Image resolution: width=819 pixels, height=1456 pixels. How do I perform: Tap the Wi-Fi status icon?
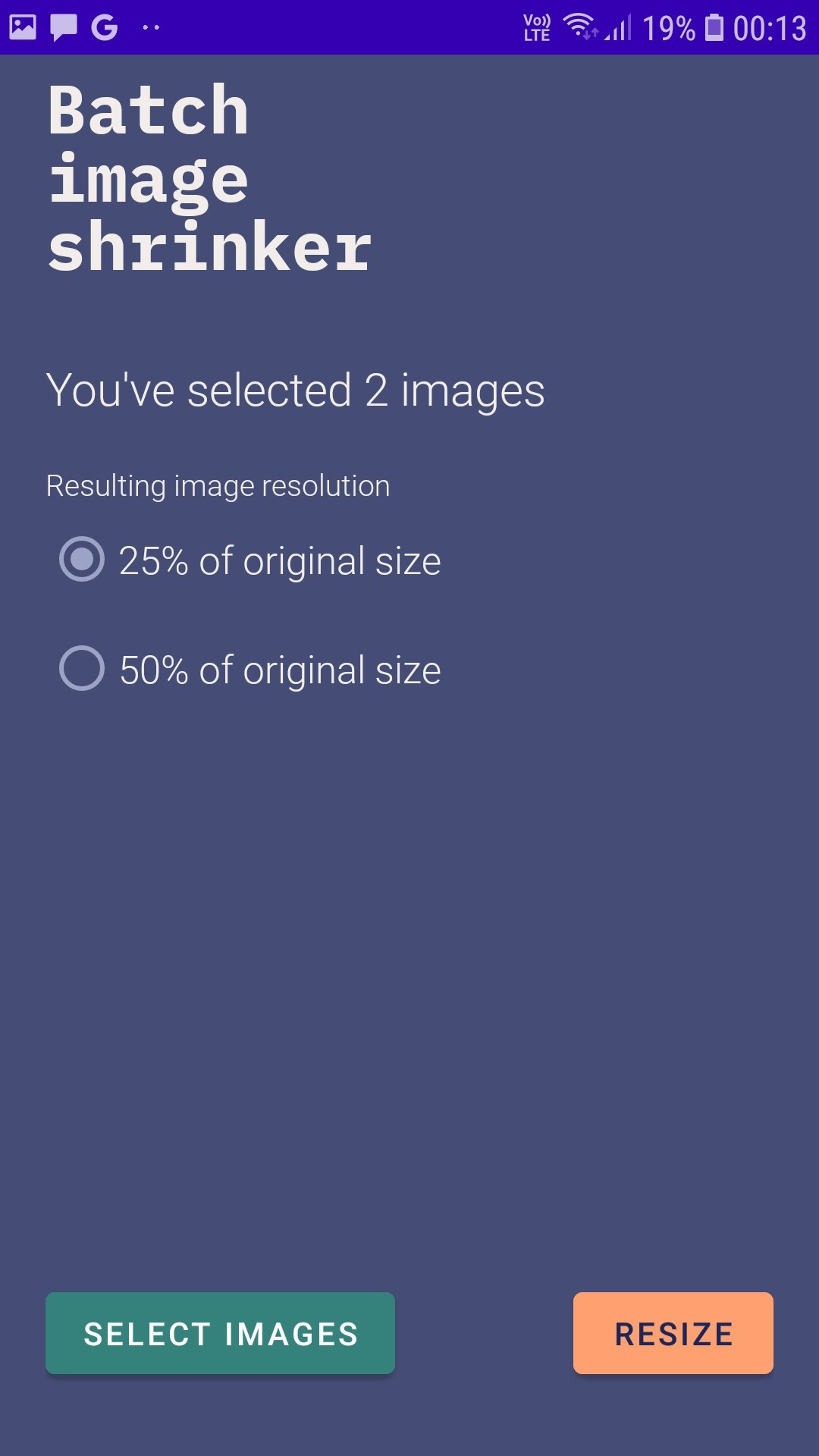[x=580, y=25]
